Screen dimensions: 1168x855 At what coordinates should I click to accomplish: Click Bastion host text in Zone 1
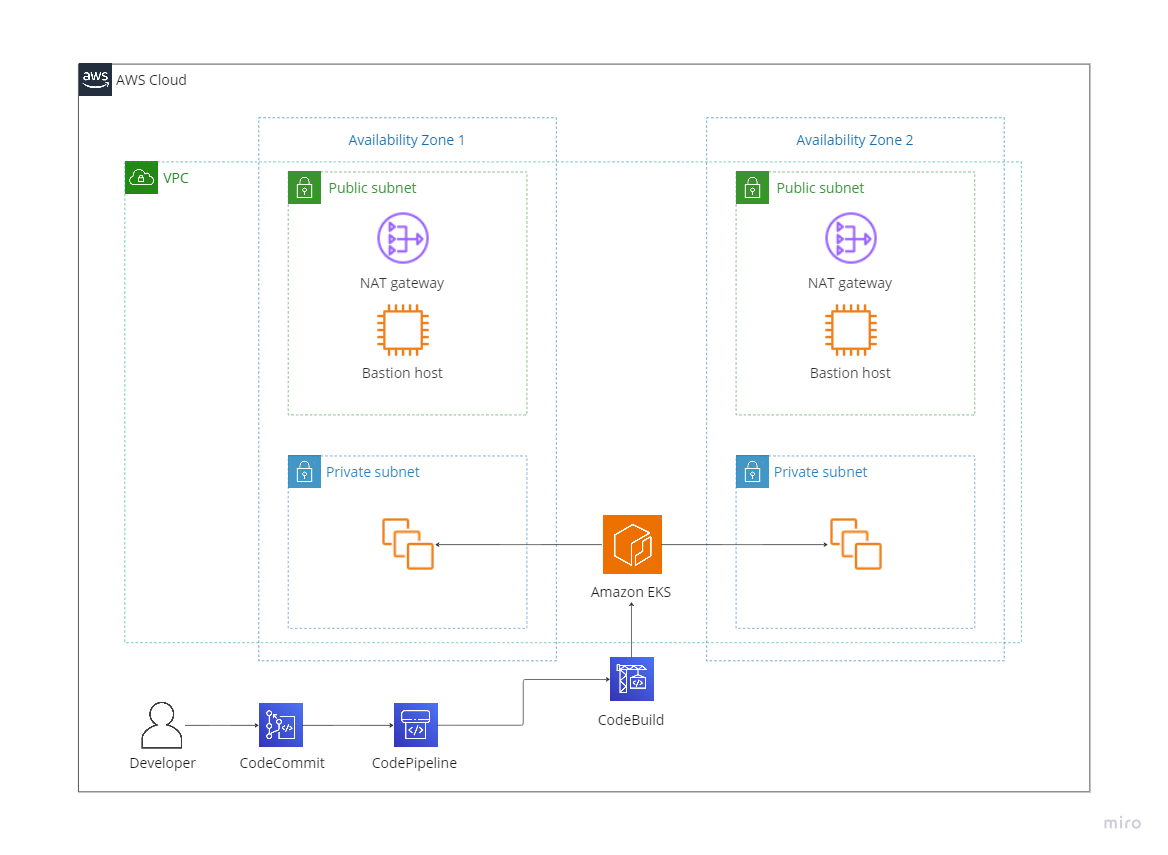coord(402,373)
